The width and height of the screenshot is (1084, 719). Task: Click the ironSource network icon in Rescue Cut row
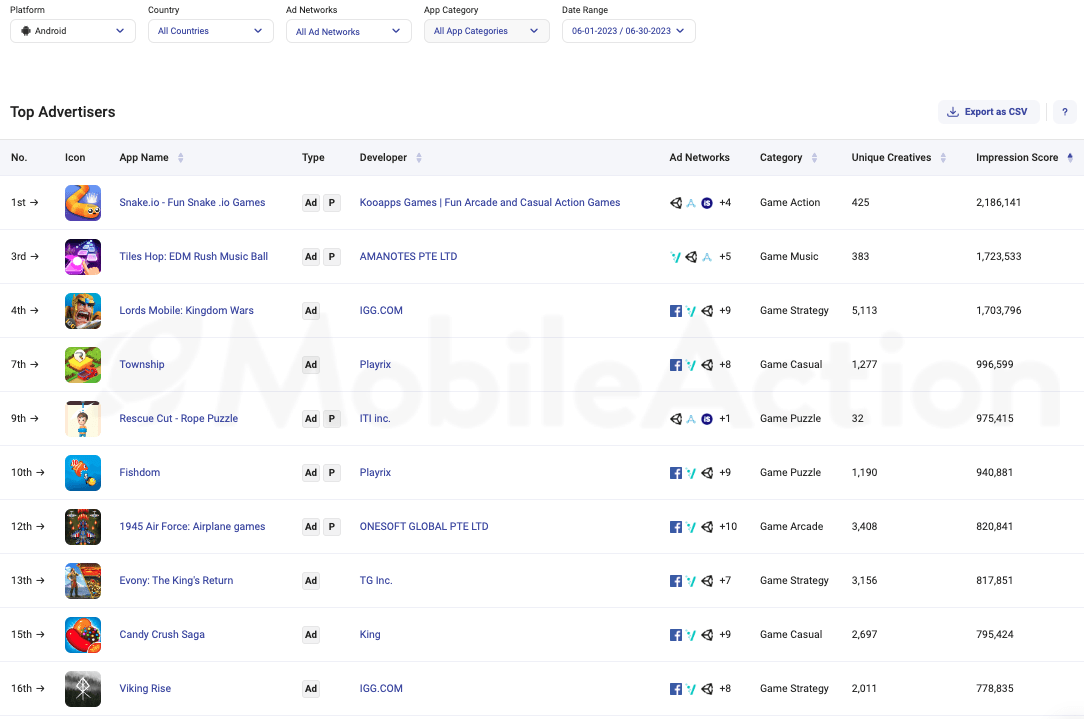[707, 419]
